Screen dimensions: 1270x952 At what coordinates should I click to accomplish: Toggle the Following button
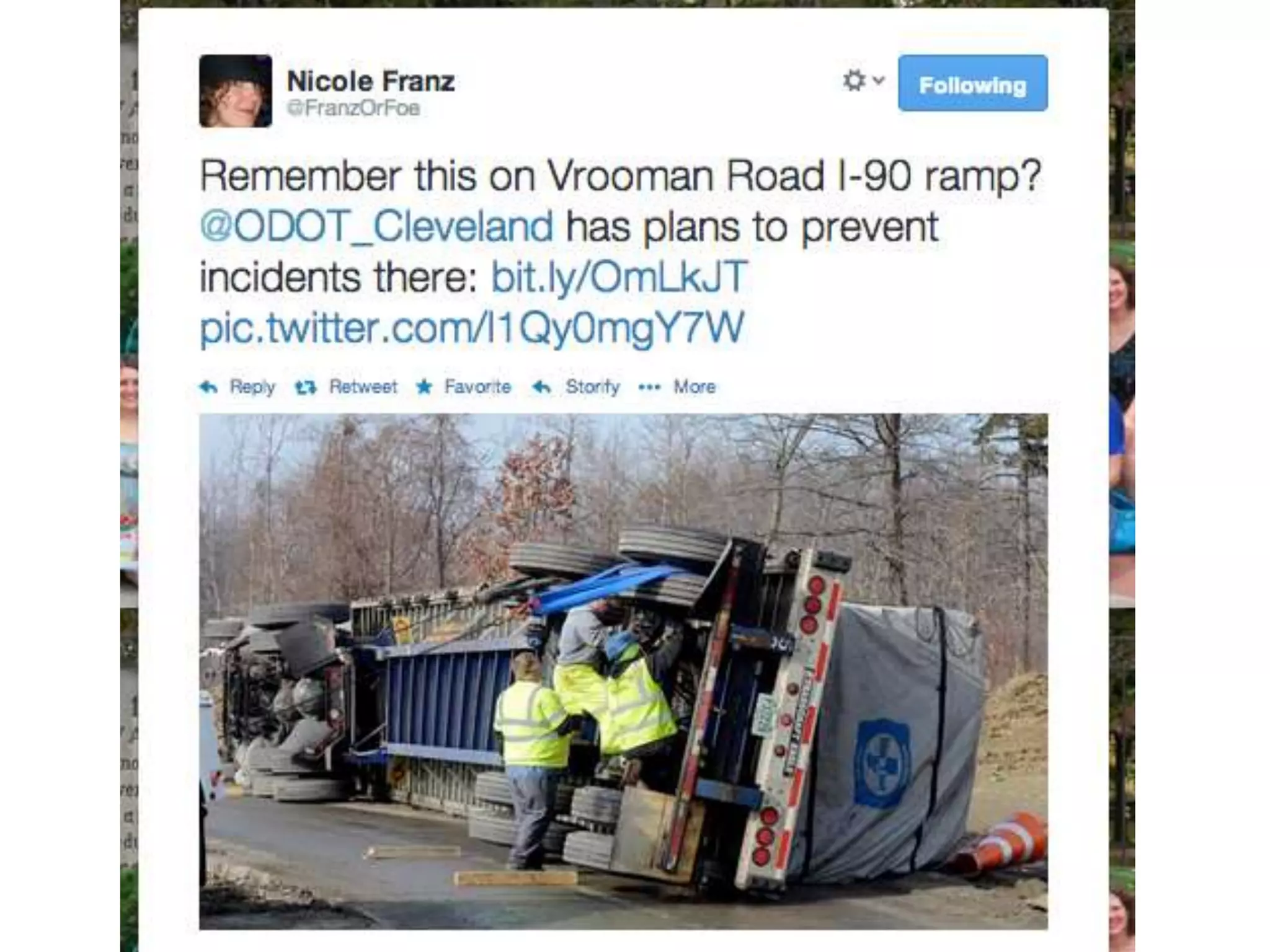pyautogui.click(x=972, y=83)
